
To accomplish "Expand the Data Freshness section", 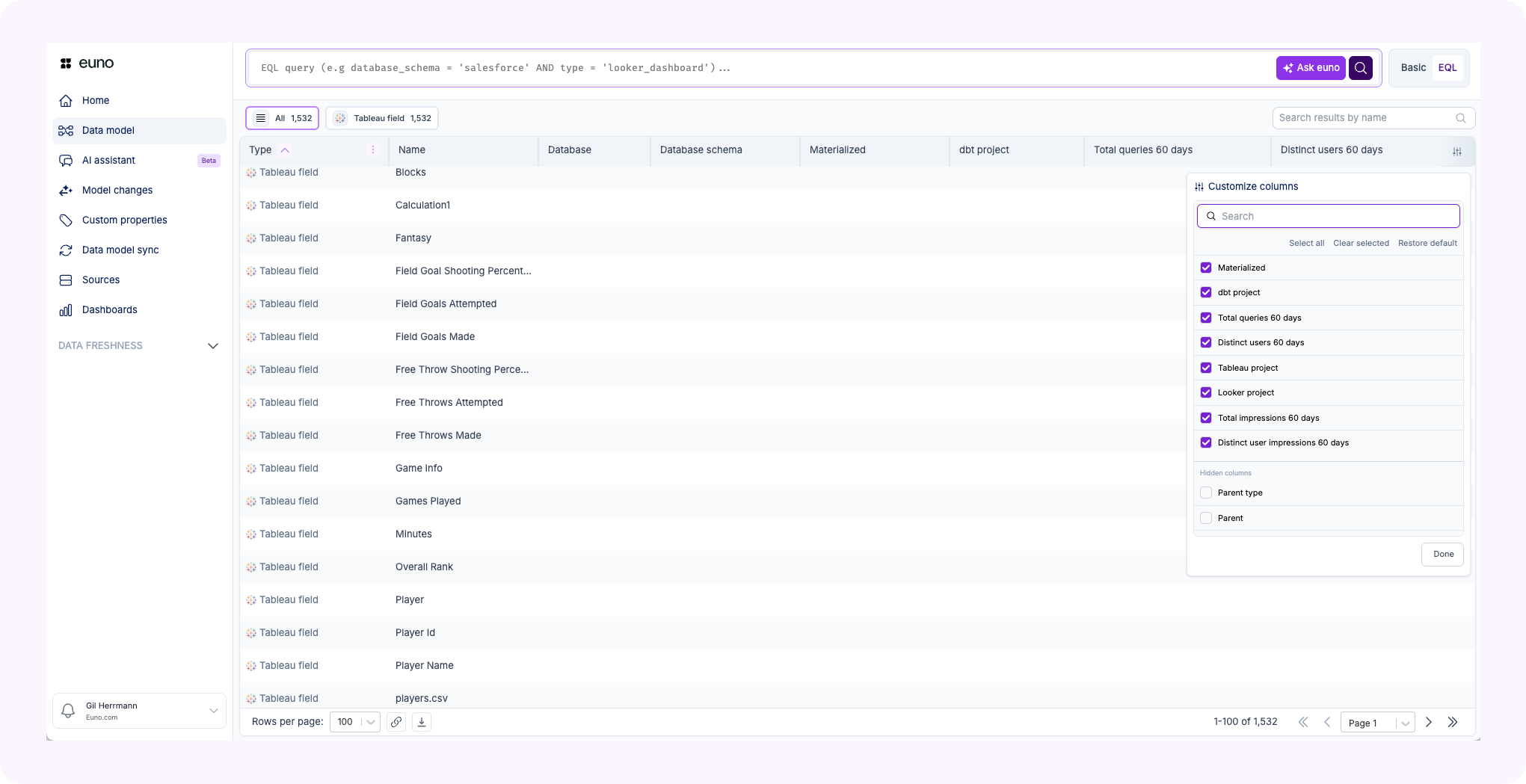I will 212,346.
